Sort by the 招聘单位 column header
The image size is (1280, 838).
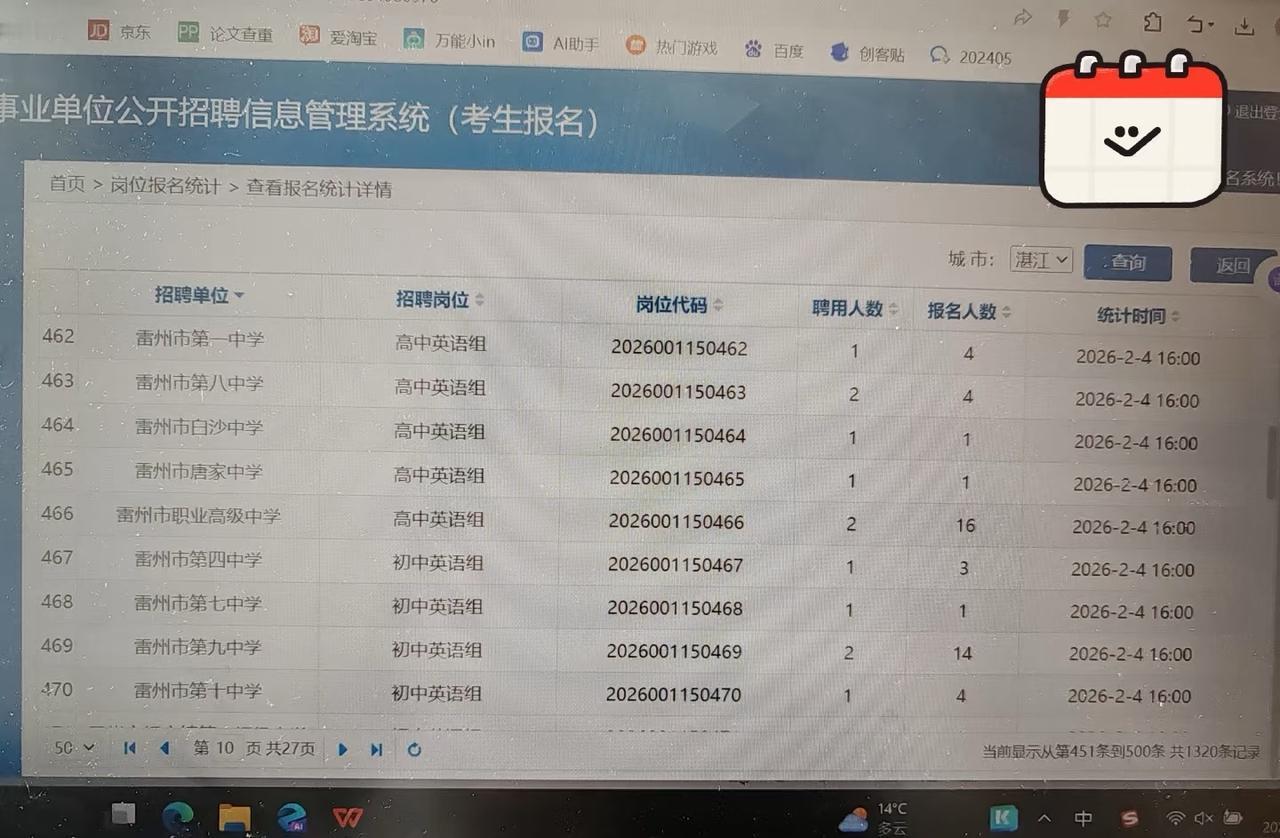tap(199, 295)
